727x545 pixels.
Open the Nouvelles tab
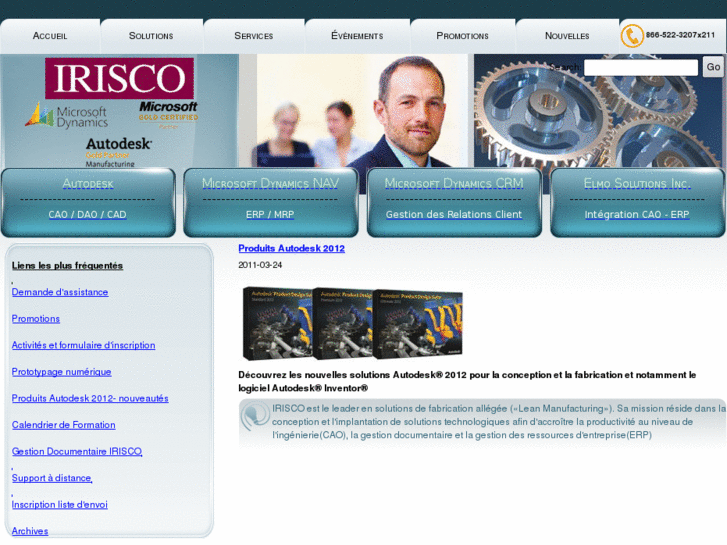tap(567, 36)
